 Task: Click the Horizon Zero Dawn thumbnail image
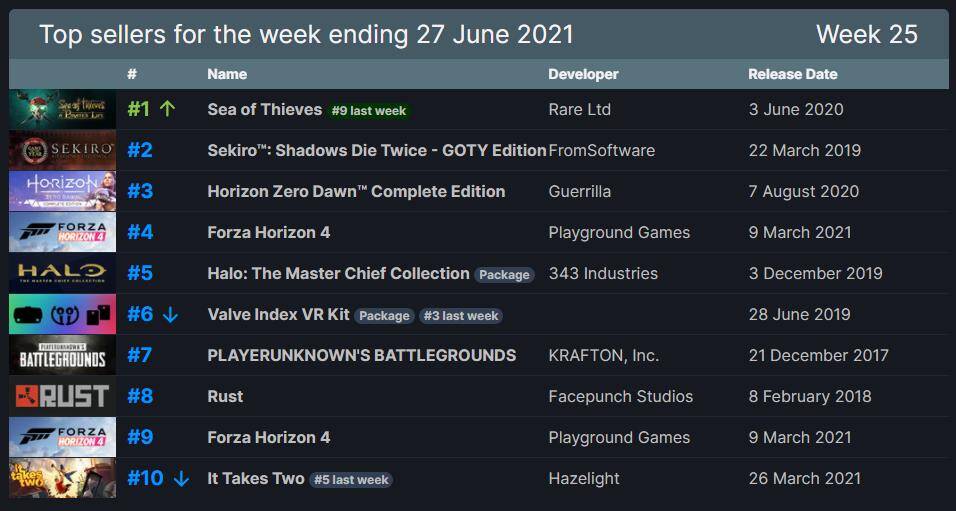(x=62, y=191)
